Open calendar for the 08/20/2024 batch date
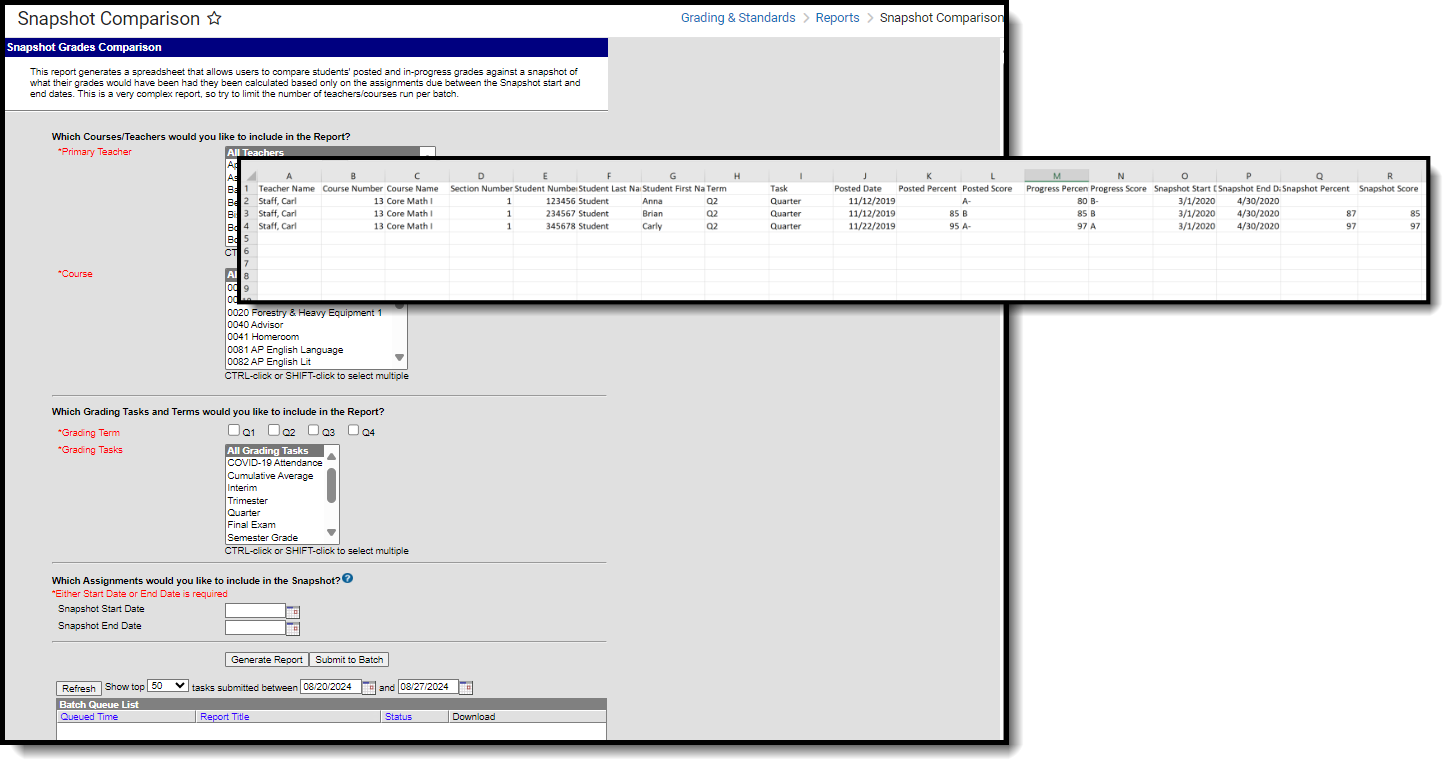The width and height of the screenshot is (1451, 770). [x=369, y=687]
